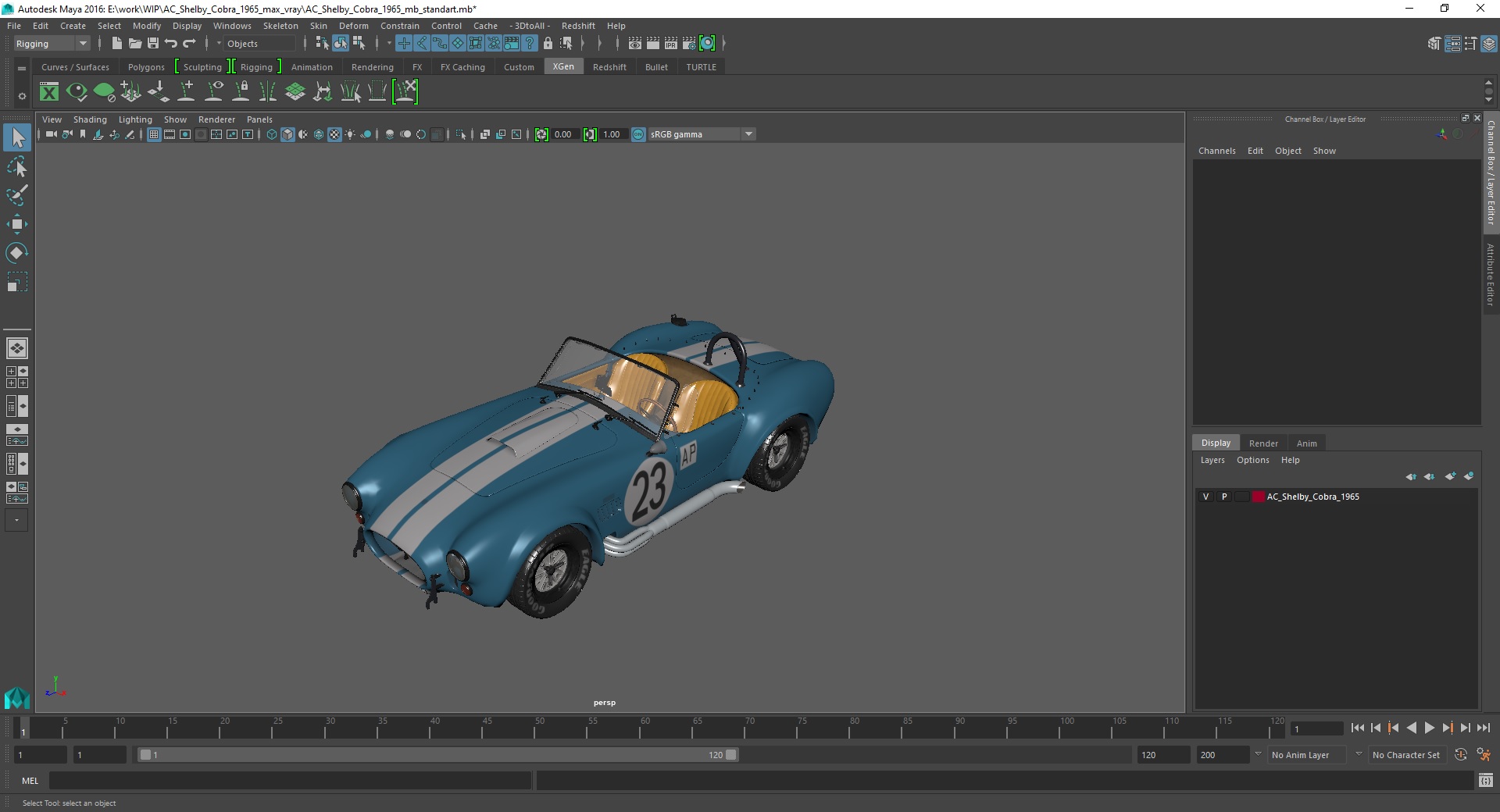
Task: Open the sRGB gamma view transform dropdown
Action: click(x=701, y=134)
